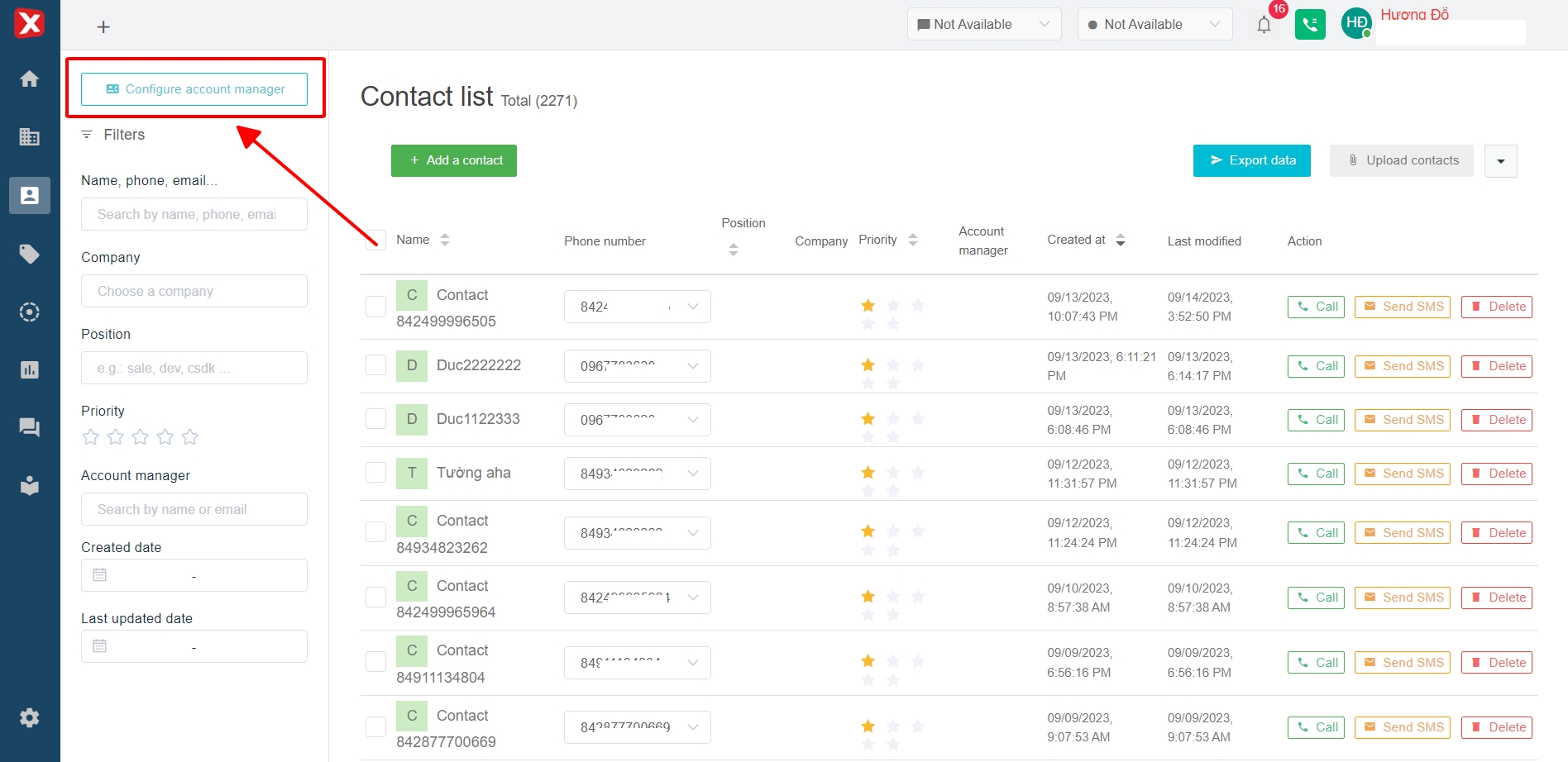Open the chat conversations sidebar icon

(x=30, y=427)
